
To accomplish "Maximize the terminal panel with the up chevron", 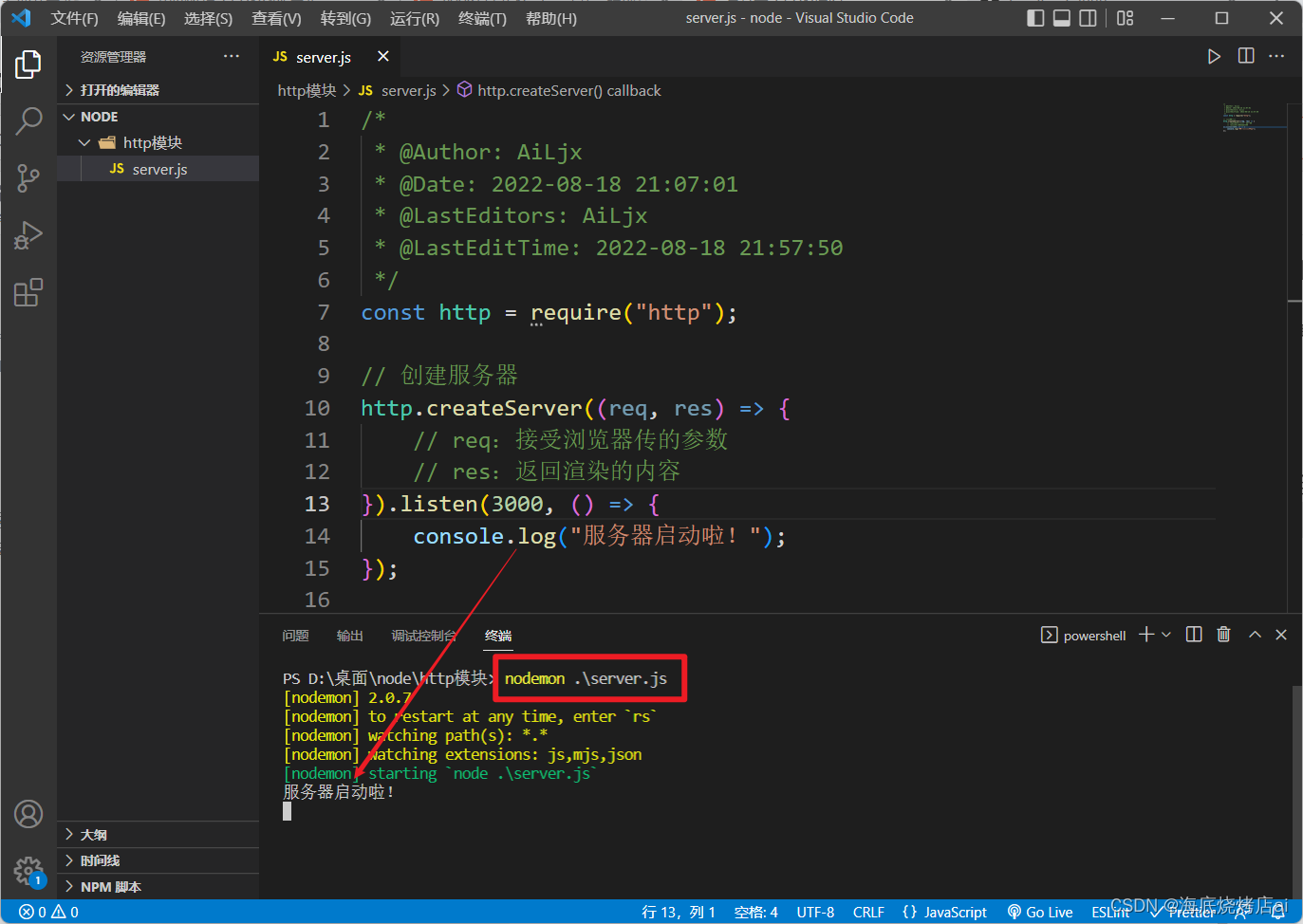I will click(x=1255, y=635).
